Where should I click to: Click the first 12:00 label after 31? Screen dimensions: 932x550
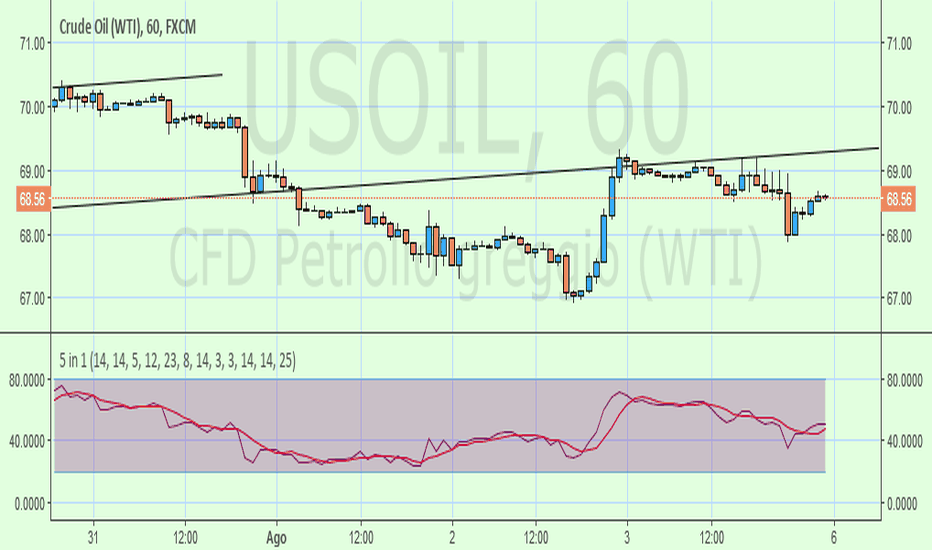[185, 538]
